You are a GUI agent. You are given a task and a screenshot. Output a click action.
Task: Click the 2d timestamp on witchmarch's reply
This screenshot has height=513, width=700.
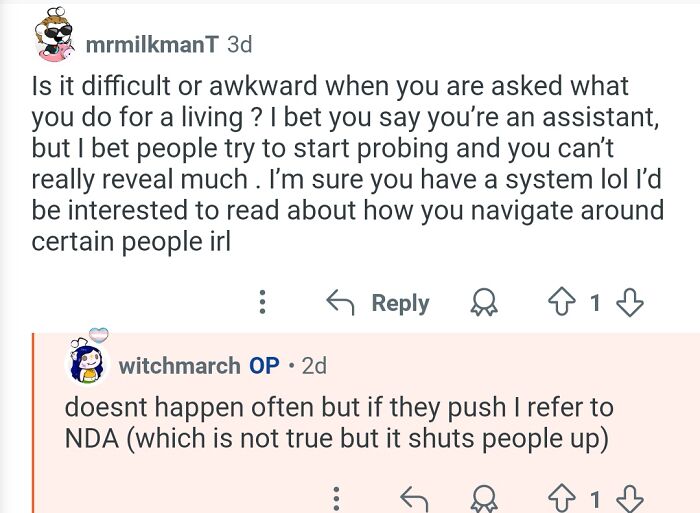314,366
